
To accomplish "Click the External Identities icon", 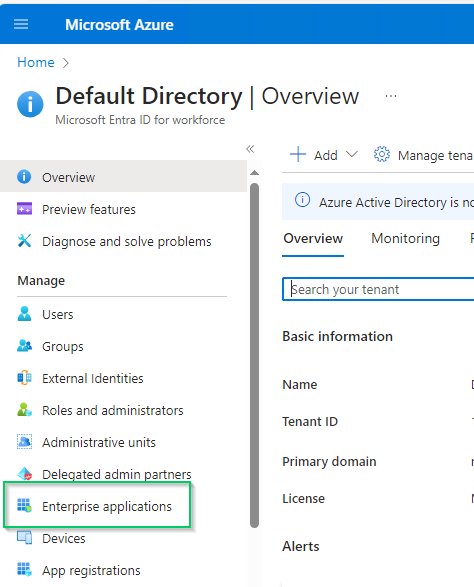I will click(24, 378).
